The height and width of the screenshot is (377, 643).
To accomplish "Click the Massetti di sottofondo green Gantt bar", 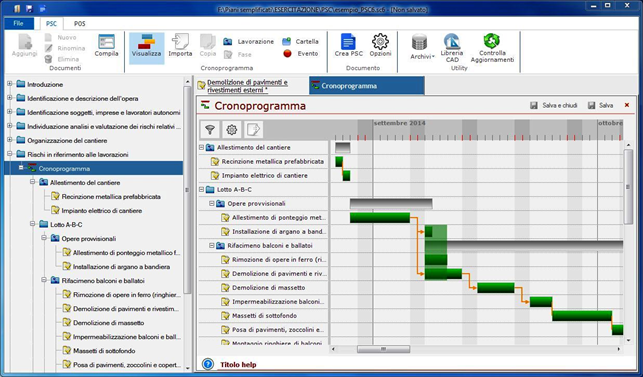I will click(582, 315).
